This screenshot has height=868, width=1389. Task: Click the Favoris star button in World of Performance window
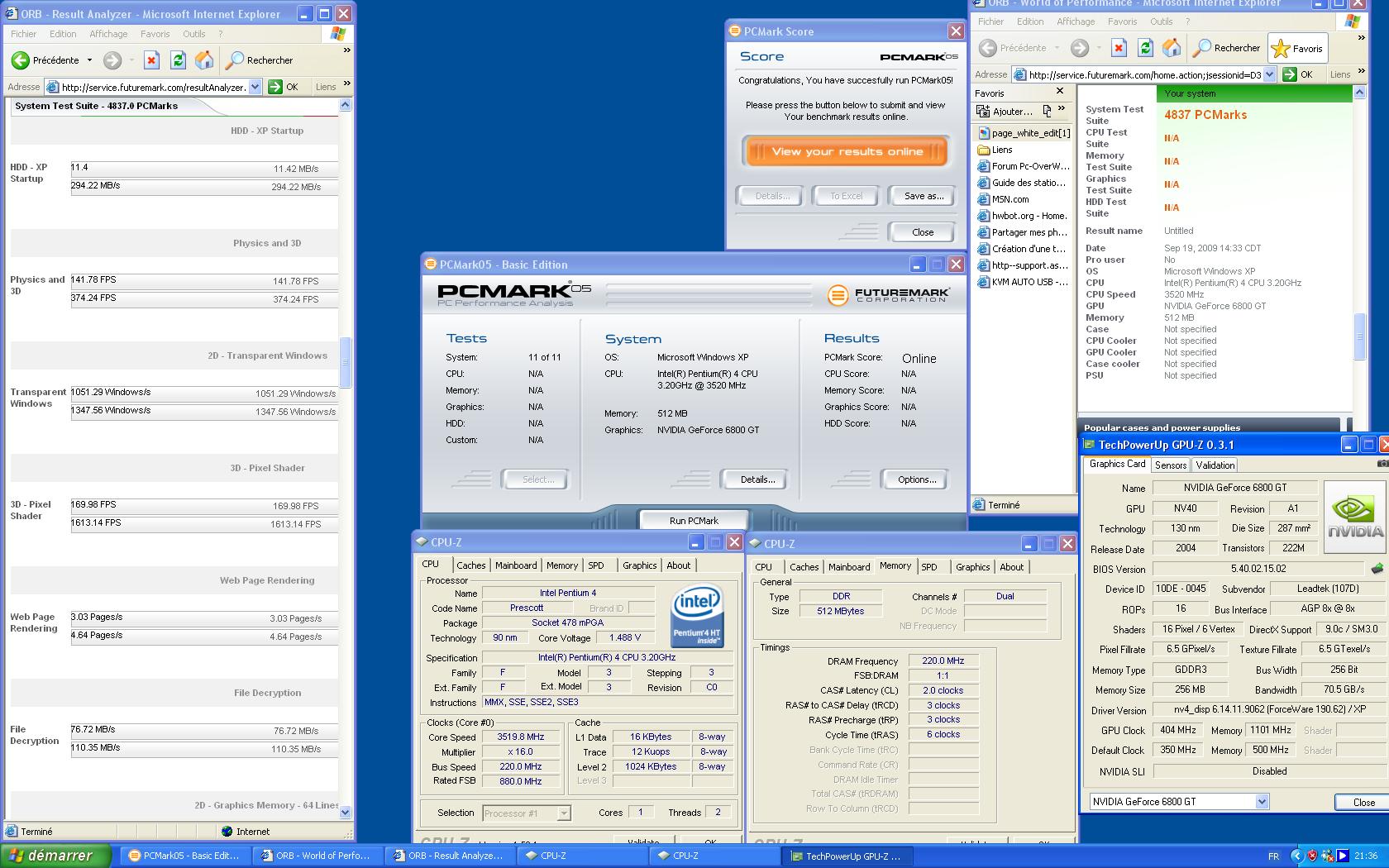(1297, 49)
